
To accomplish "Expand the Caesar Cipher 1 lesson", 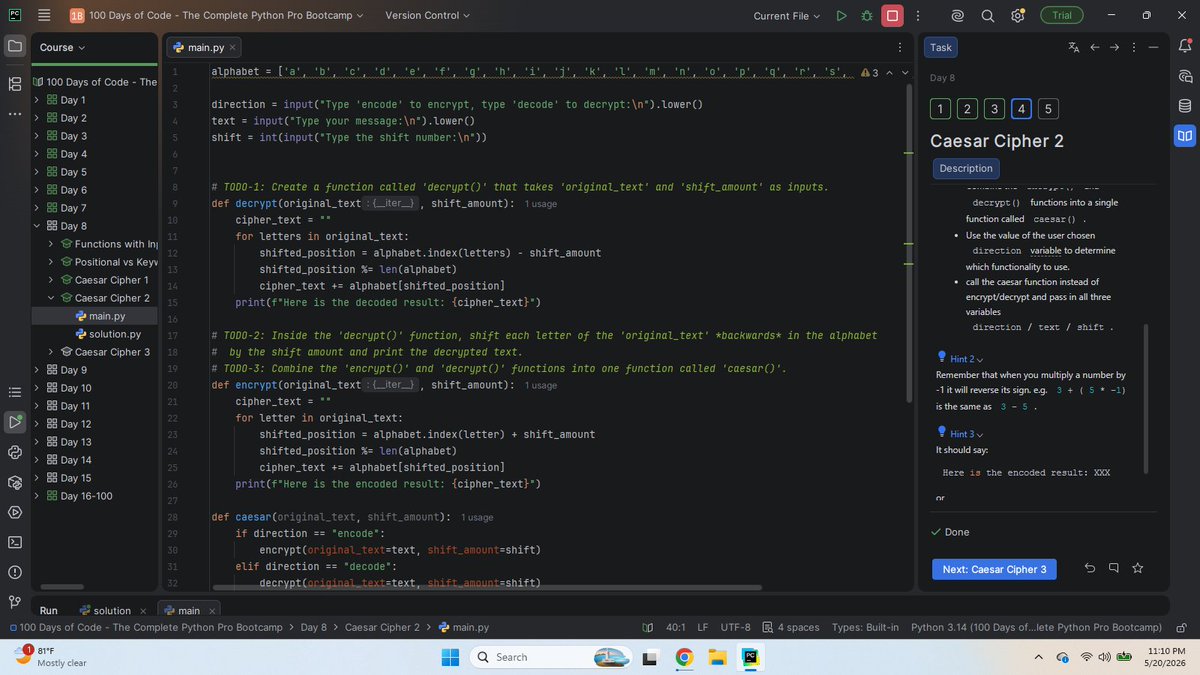I will click(52, 280).
